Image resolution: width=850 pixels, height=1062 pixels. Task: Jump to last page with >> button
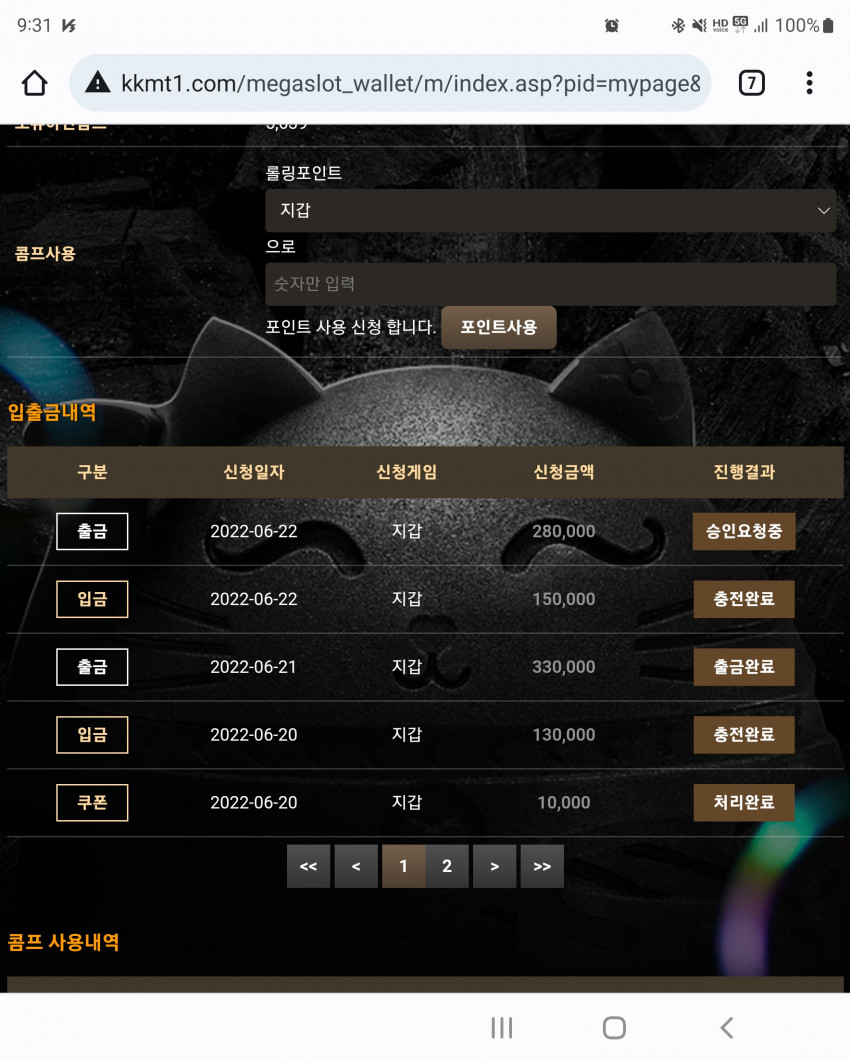point(542,866)
